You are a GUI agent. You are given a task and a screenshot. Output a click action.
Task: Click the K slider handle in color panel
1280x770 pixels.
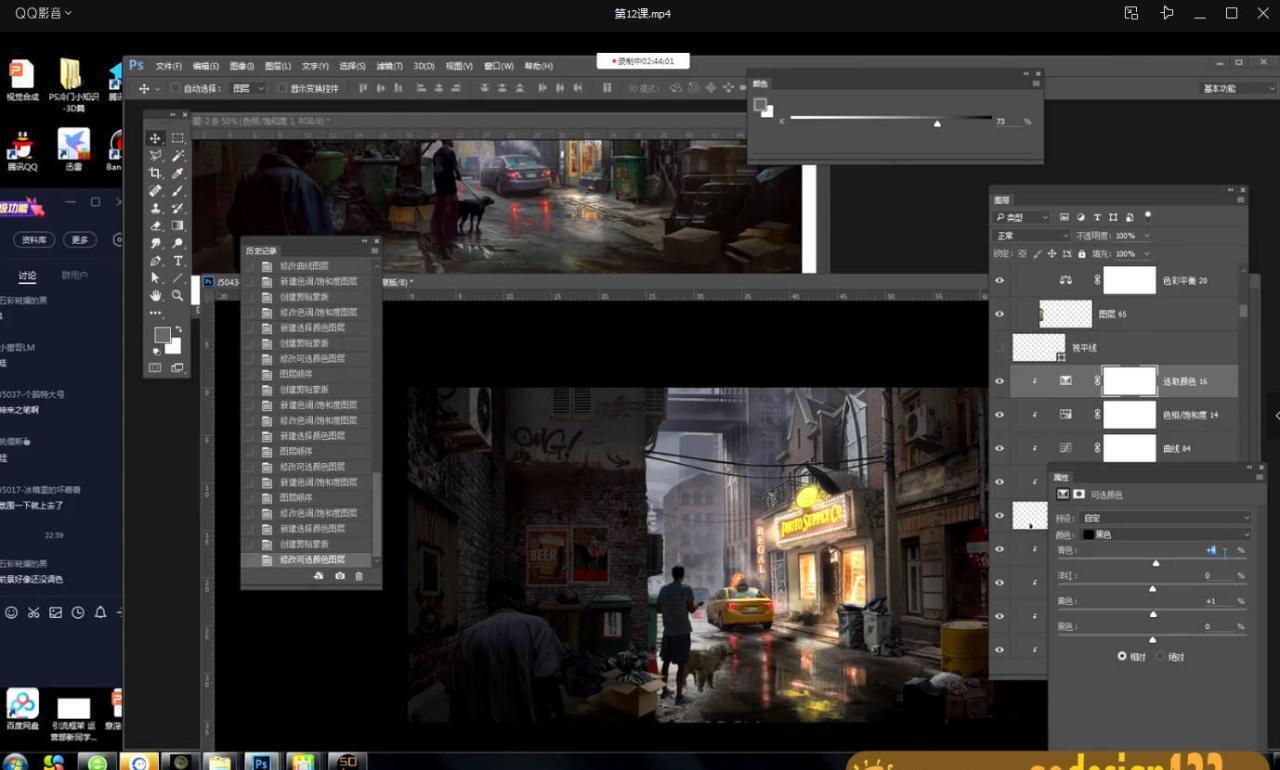[937, 124]
